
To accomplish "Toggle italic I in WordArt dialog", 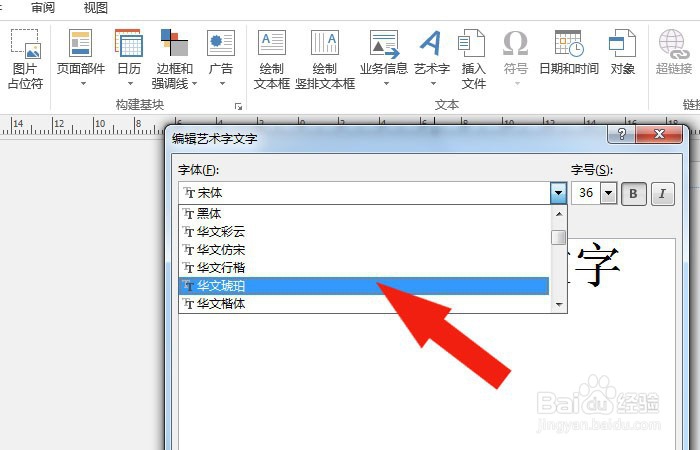I will 662,194.
